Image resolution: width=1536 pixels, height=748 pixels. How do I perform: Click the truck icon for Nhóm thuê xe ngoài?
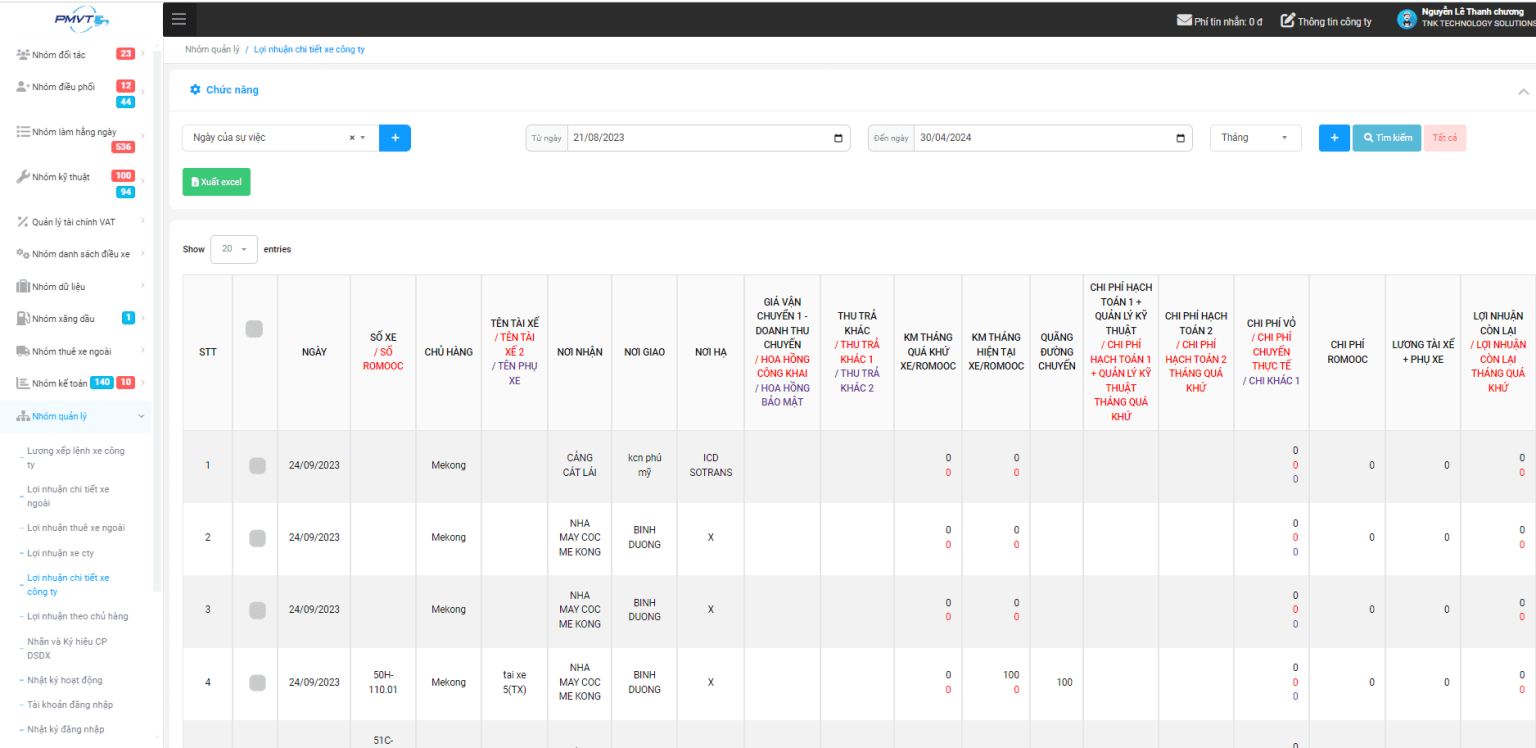22,351
